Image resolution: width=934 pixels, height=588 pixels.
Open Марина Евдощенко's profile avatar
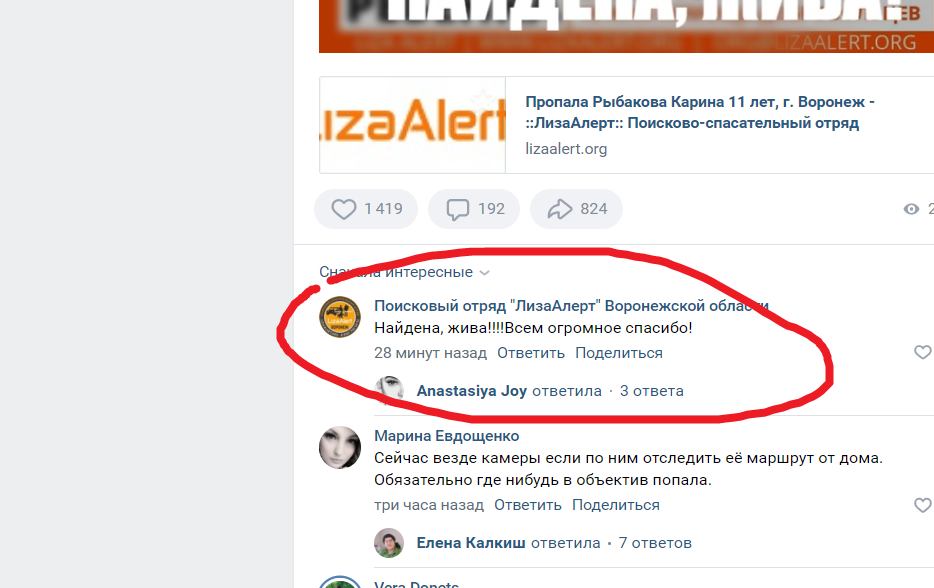(x=340, y=447)
